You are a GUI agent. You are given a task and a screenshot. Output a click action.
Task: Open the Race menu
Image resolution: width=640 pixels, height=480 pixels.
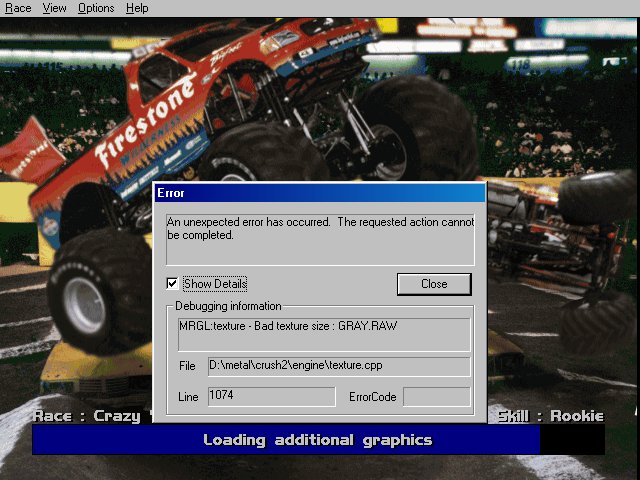click(x=18, y=8)
